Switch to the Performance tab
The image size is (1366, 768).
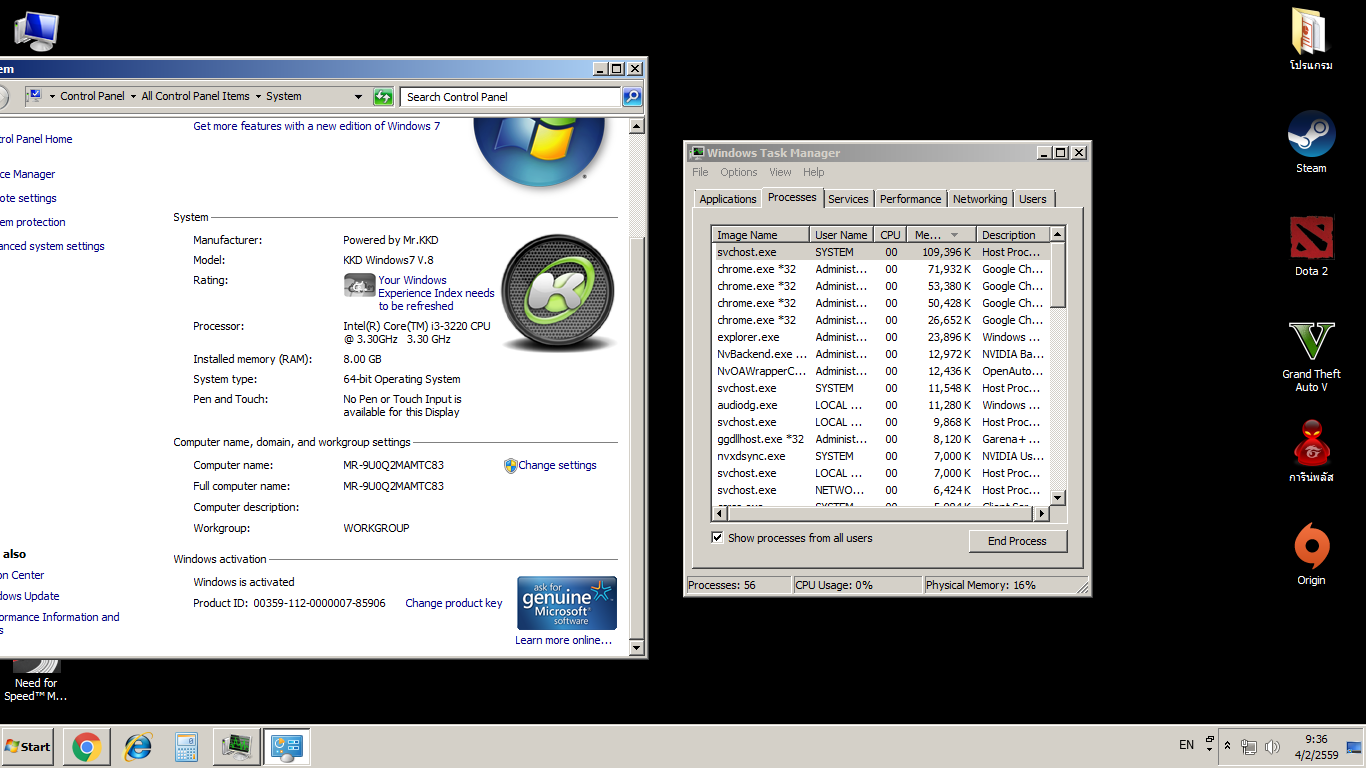coord(910,199)
